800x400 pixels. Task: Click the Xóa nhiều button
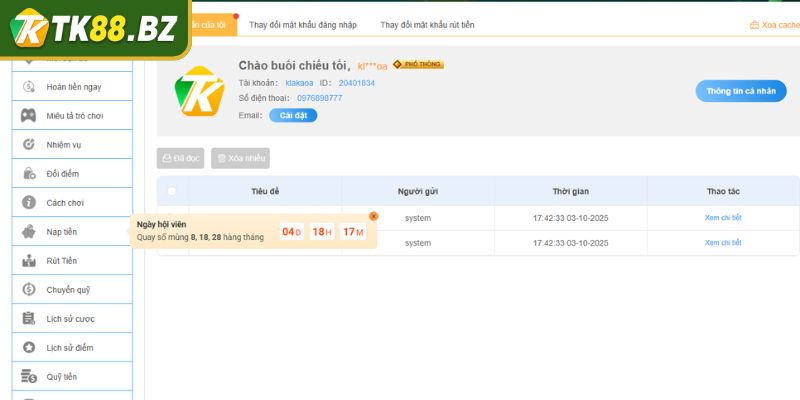click(x=240, y=158)
